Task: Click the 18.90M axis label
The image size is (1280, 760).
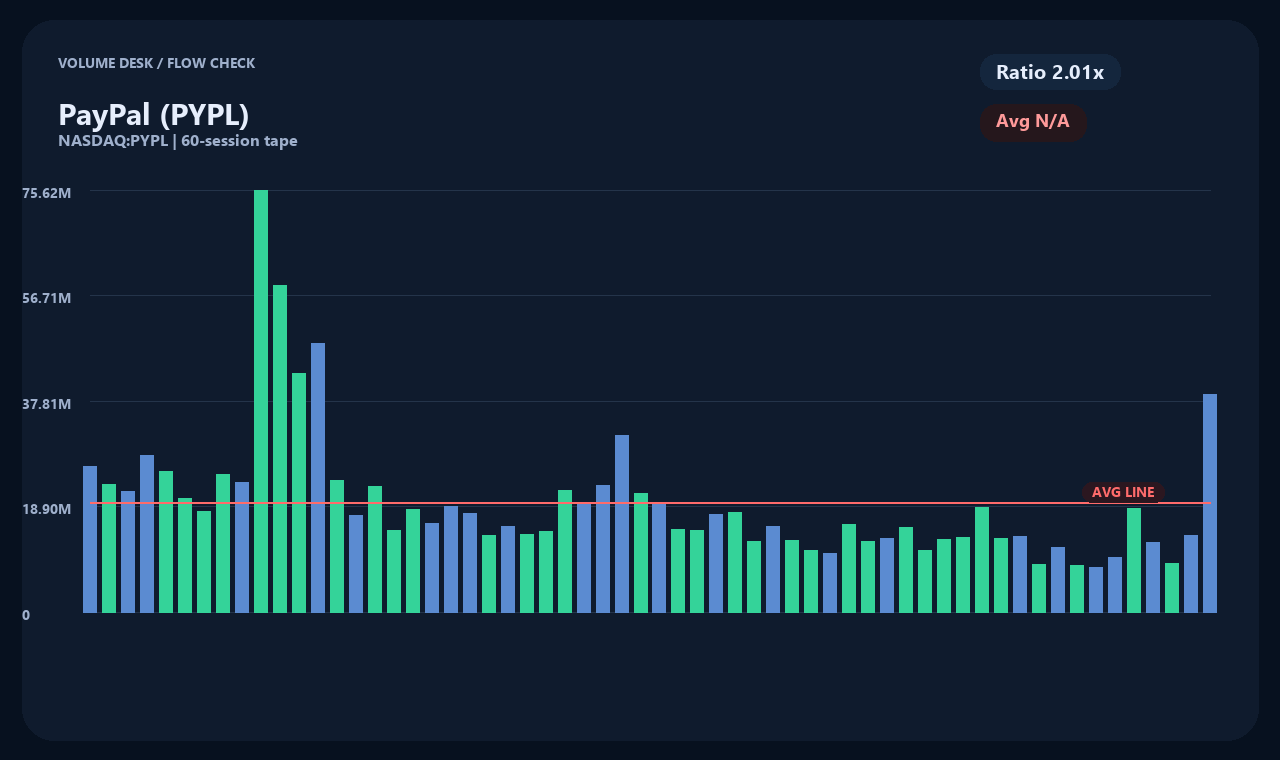Action: [x=47, y=509]
